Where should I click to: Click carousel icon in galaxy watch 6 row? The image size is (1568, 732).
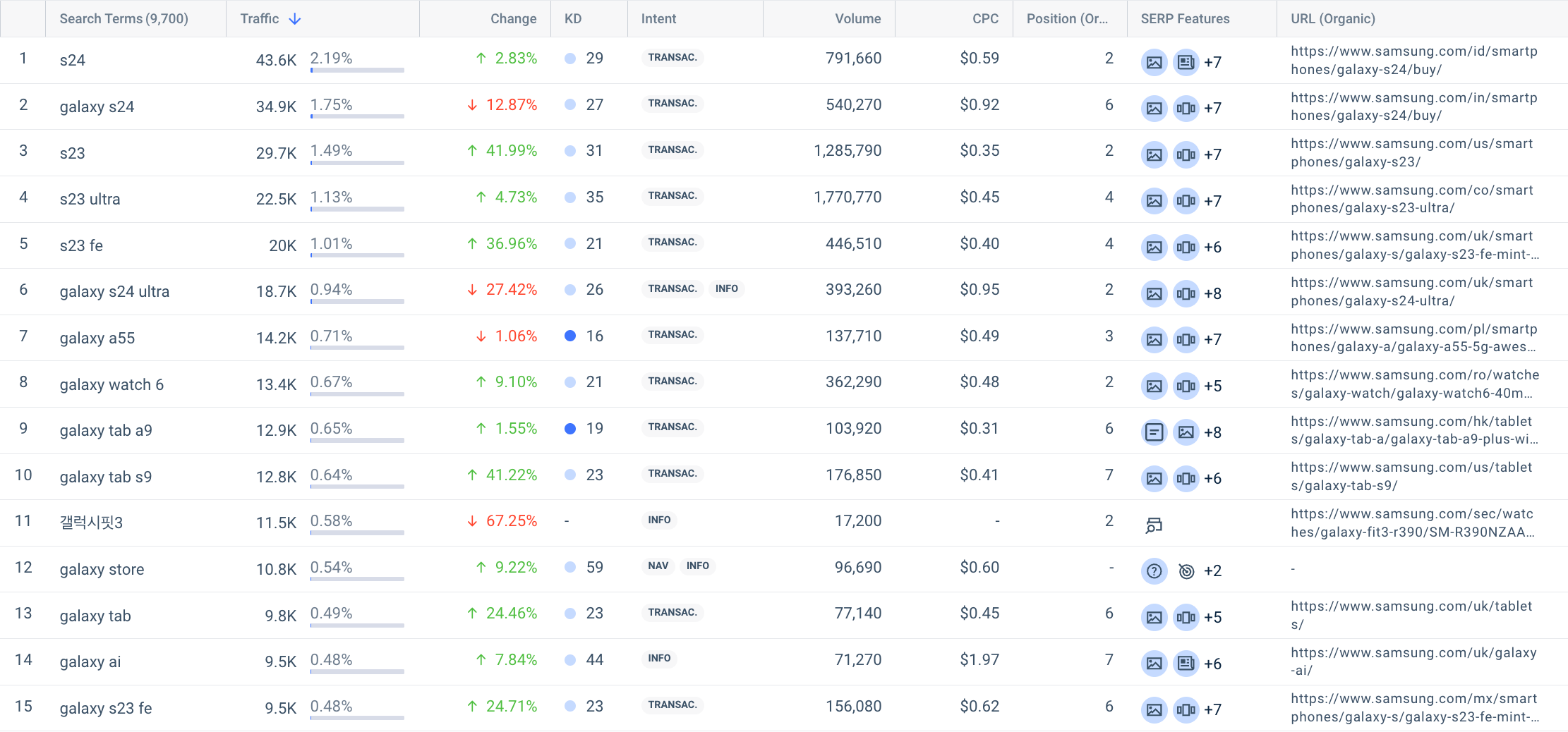(x=1186, y=386)
